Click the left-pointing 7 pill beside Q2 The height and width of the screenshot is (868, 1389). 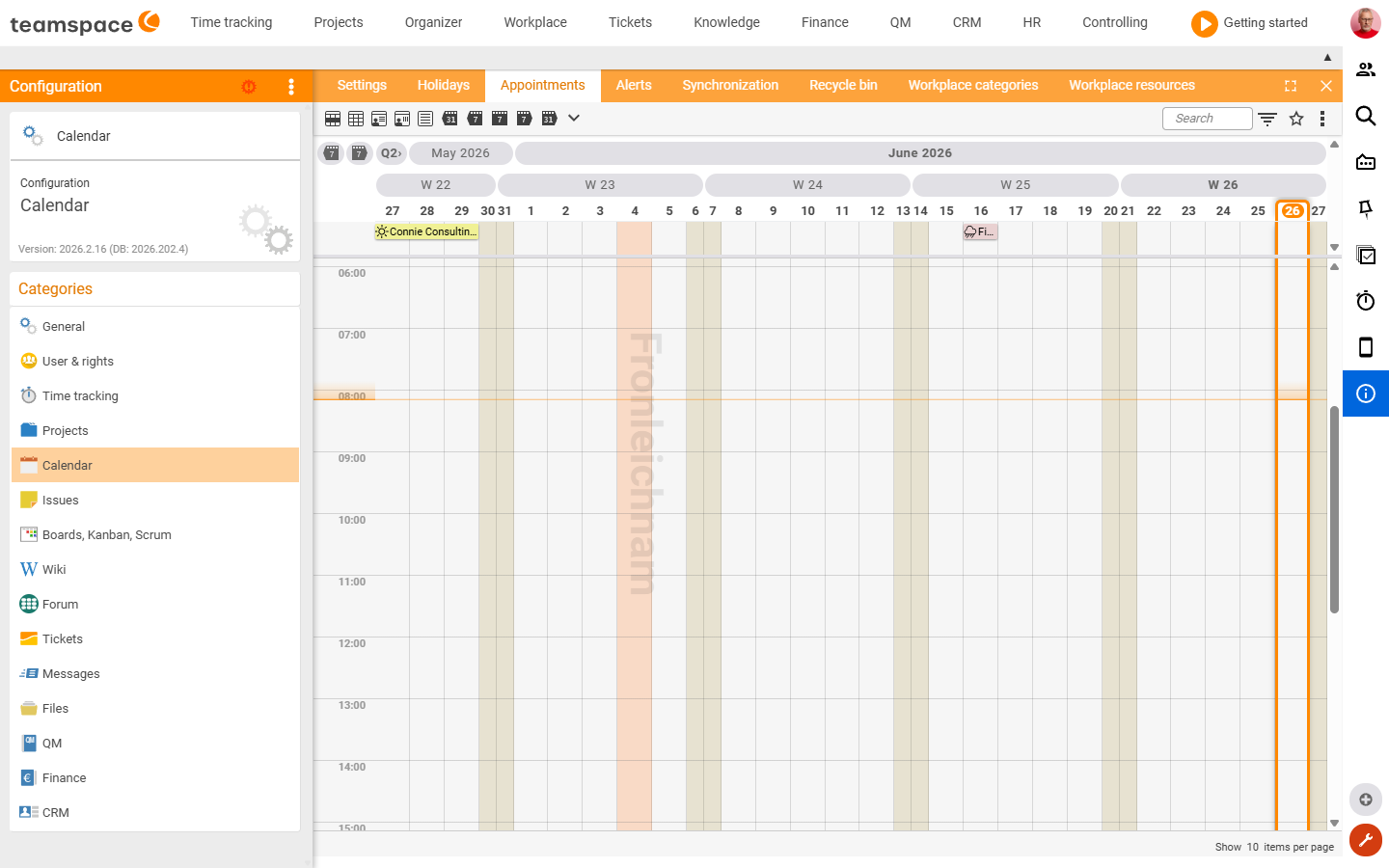click(332, 153)
